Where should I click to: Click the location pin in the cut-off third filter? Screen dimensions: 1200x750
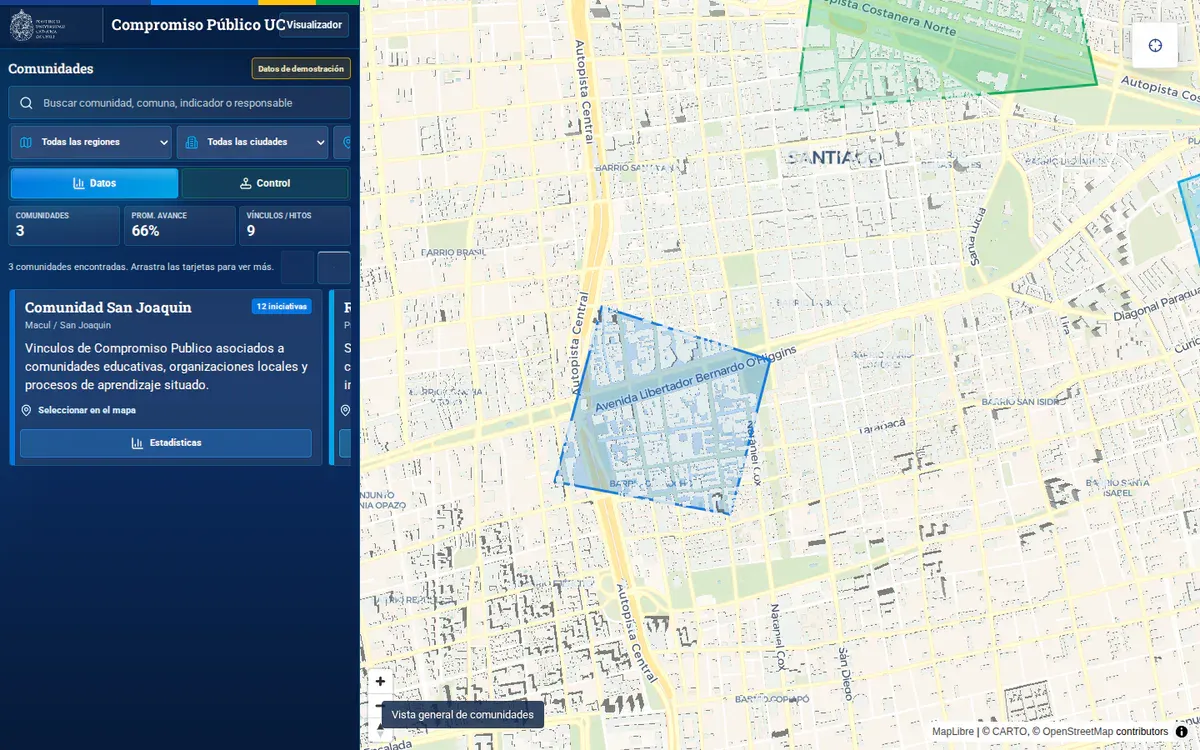pyautogui.click(x=346, y=142)
